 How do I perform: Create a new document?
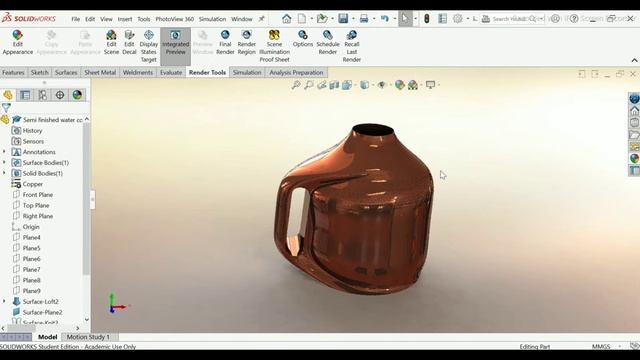pyautogui.click(x=302, y=19)
